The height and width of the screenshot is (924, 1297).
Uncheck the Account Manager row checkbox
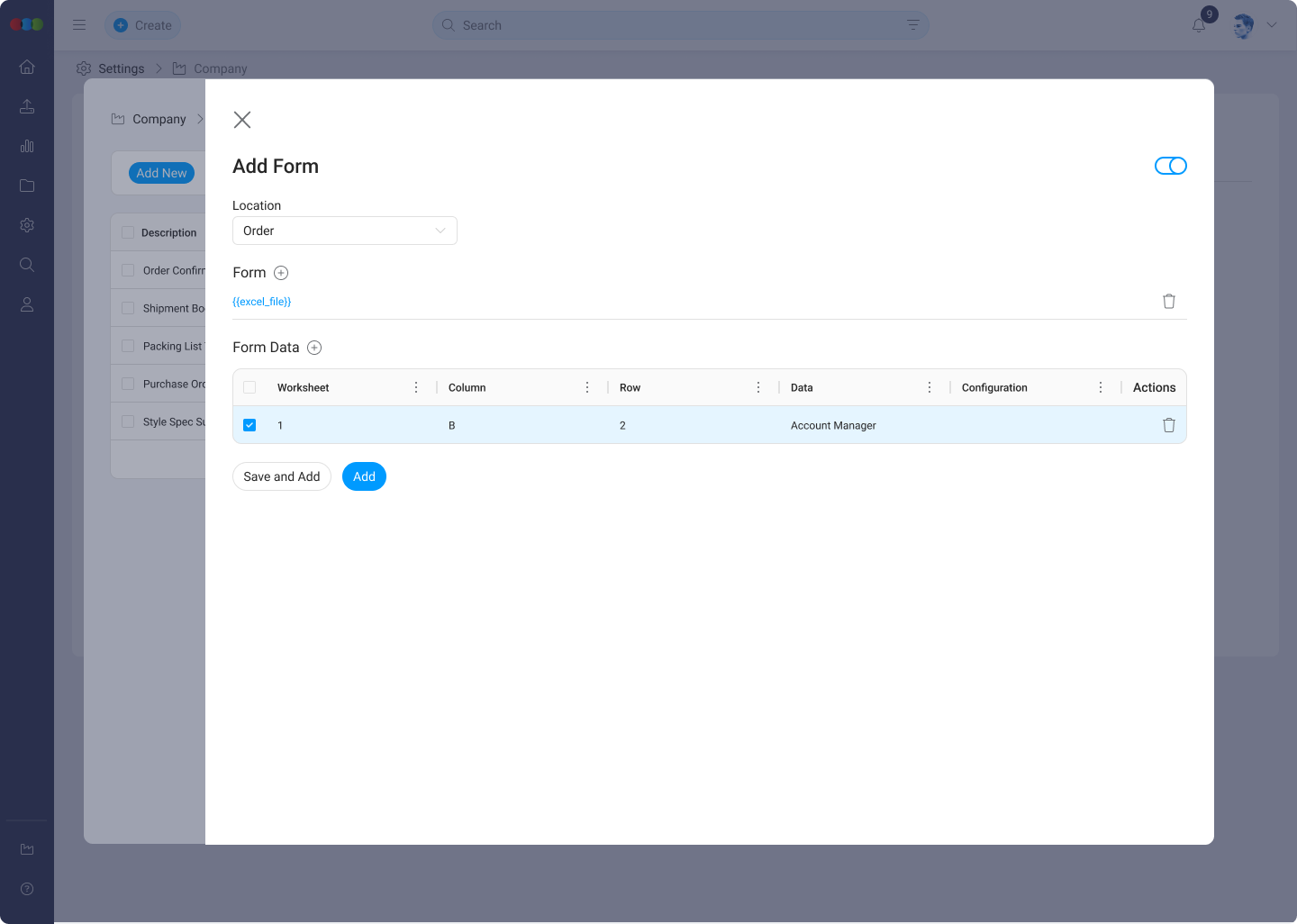pos(249,424)
